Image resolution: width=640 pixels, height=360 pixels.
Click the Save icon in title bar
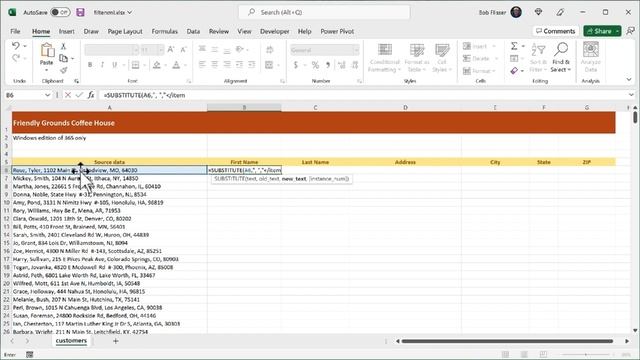pos(80,12)
